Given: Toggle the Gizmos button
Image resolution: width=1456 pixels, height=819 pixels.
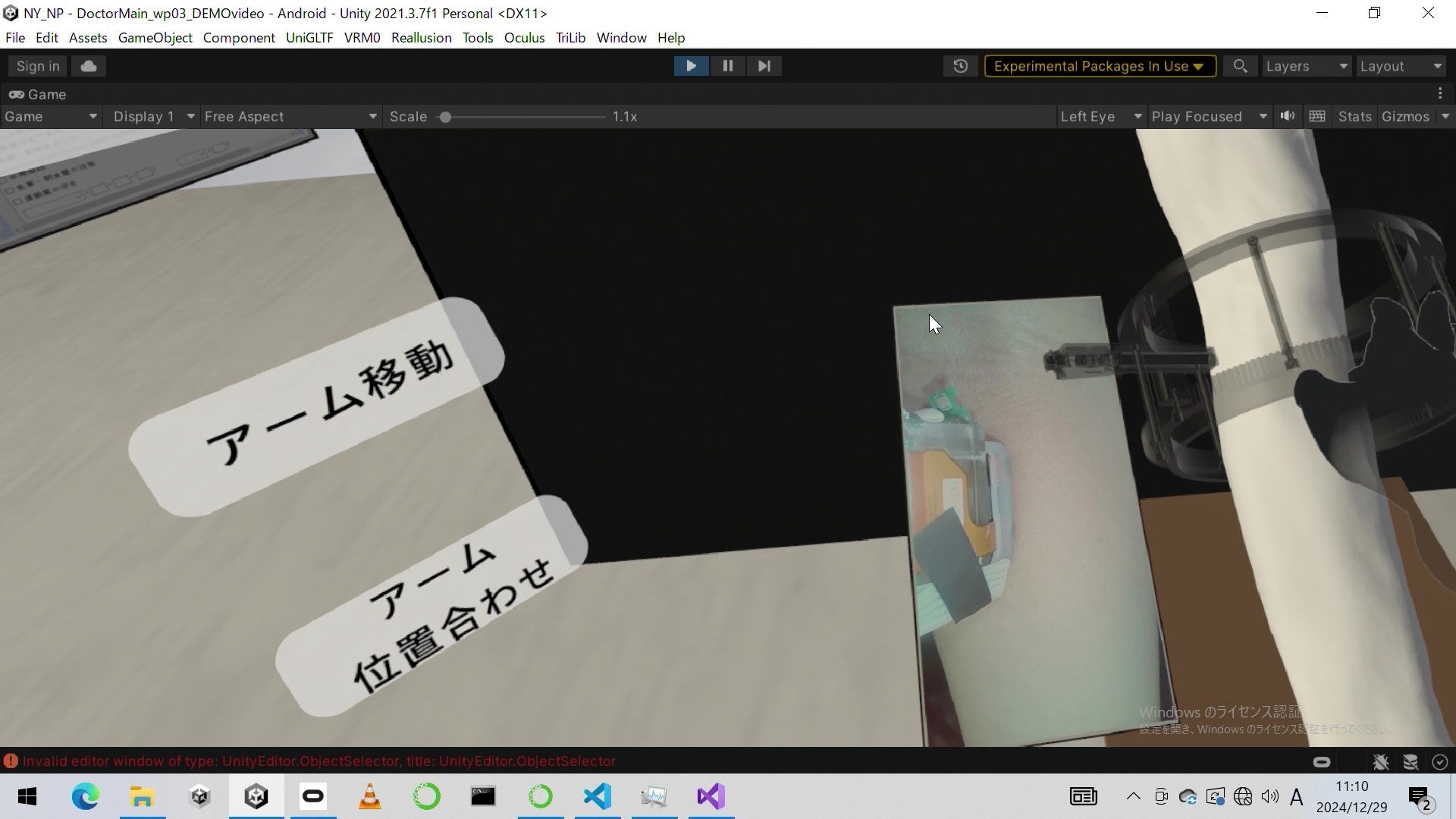Looking at the screenshot, I should coord(1405,116).
